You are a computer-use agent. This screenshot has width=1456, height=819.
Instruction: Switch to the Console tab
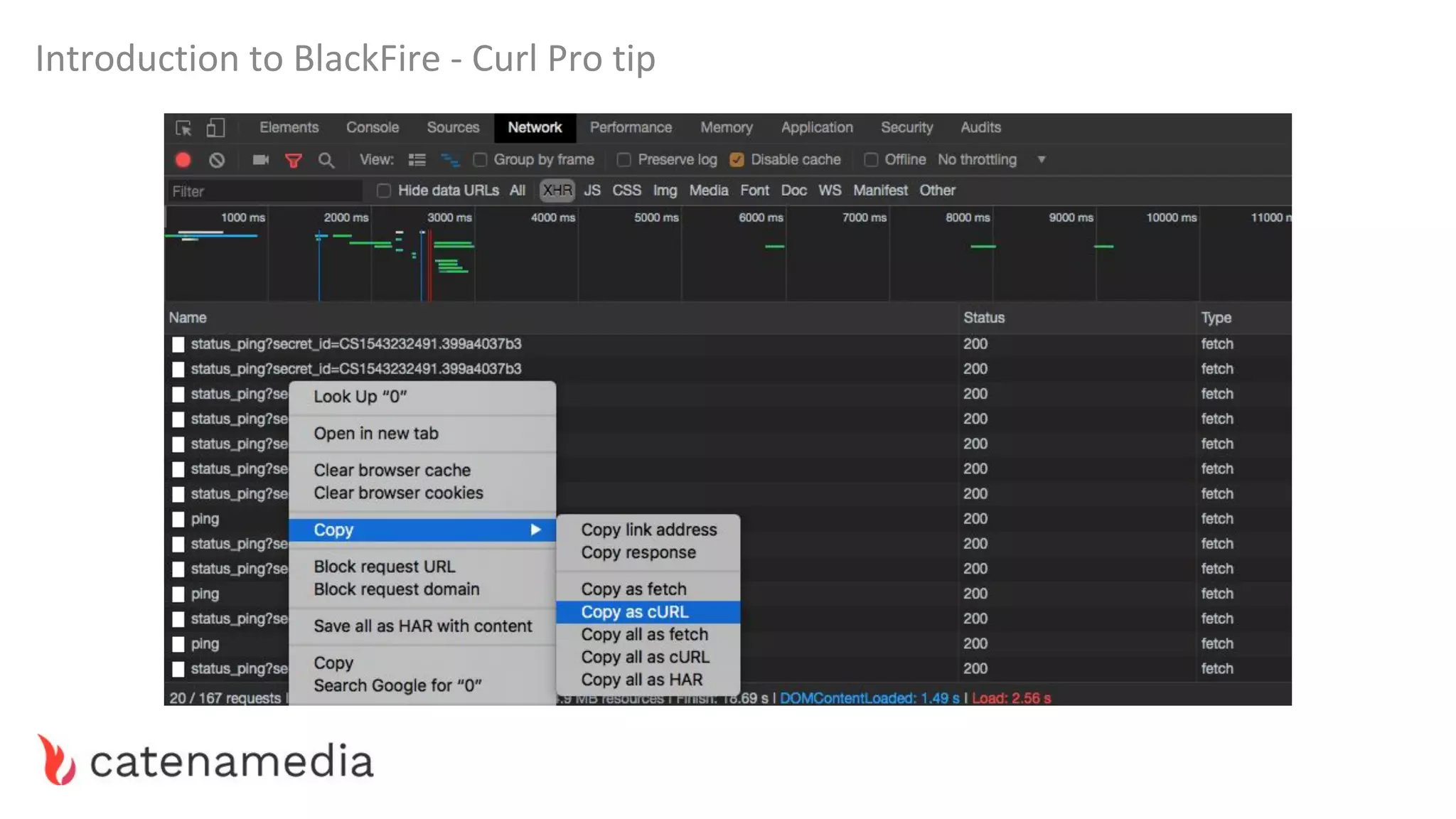point(373,128)
